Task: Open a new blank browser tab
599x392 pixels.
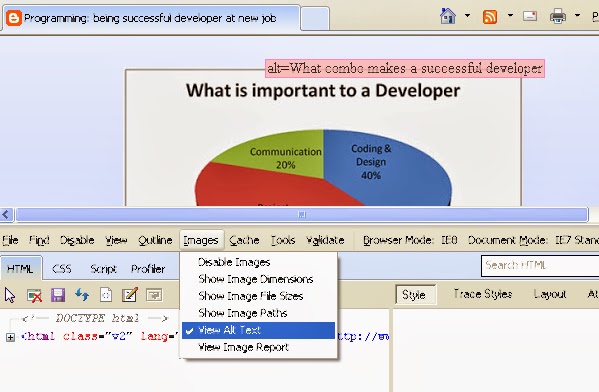Action: 315,18
